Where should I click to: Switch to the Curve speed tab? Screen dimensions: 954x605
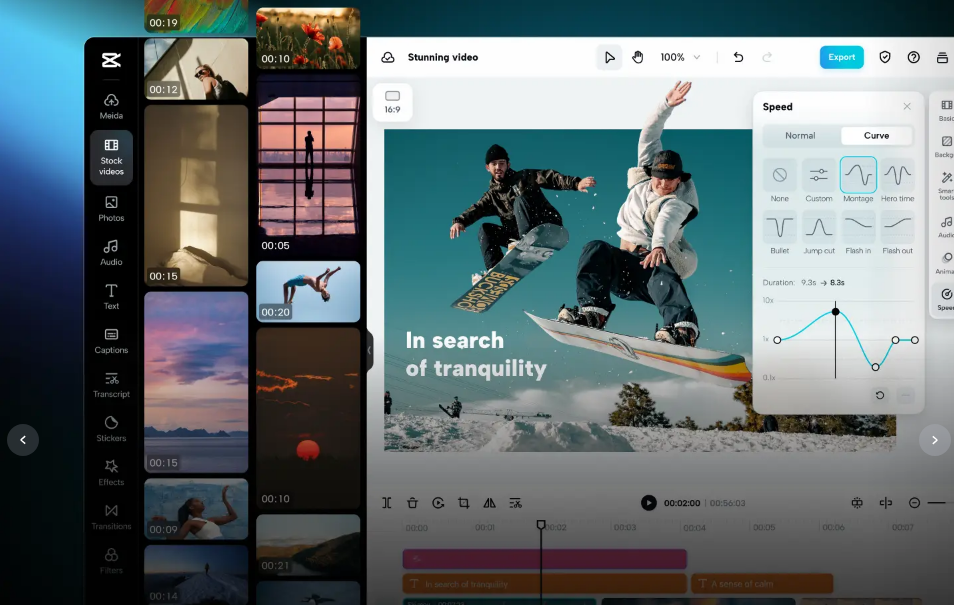pyautogui.click(x=876, y=135)
